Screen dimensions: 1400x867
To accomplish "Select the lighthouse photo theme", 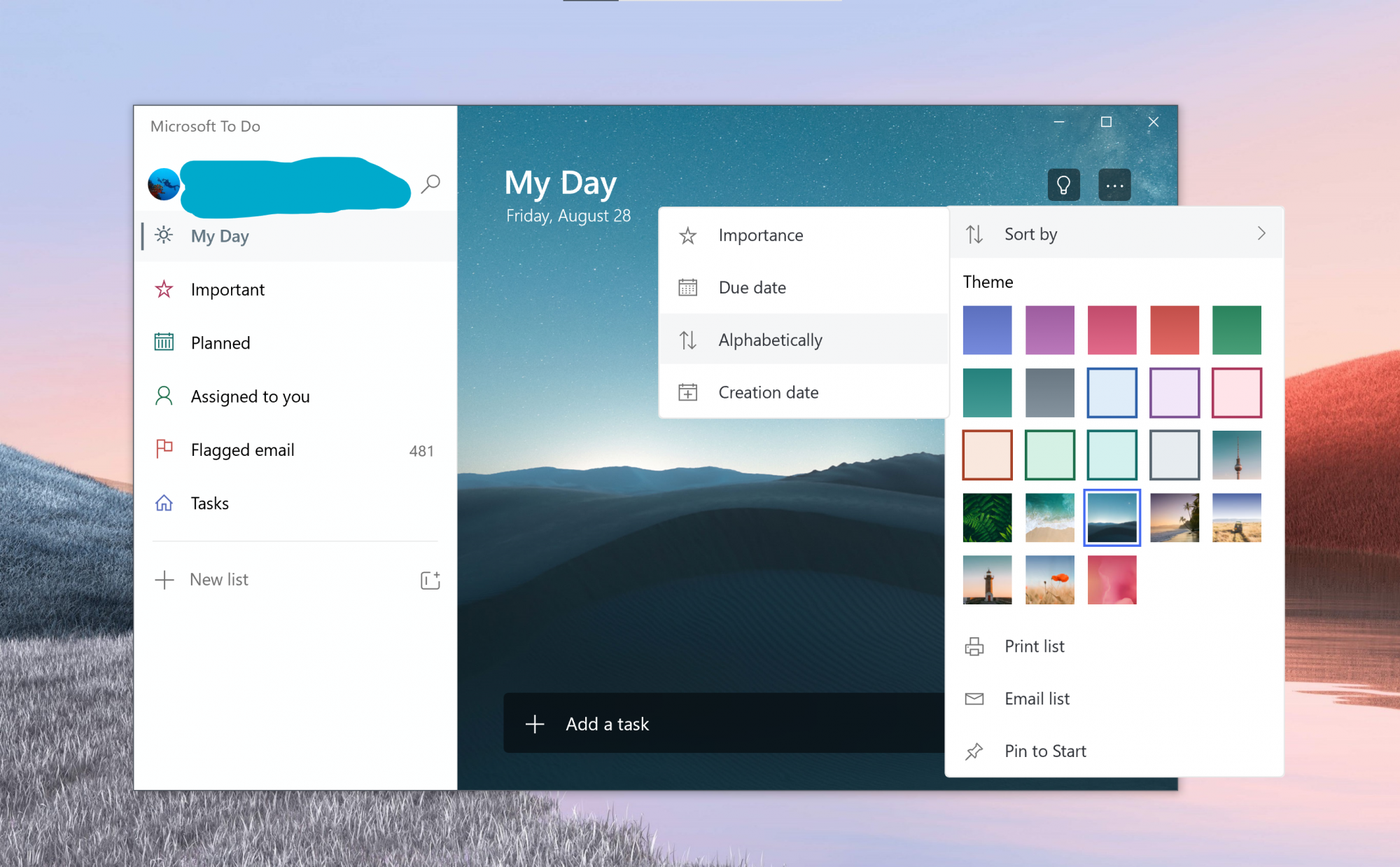I will point(987,580).
